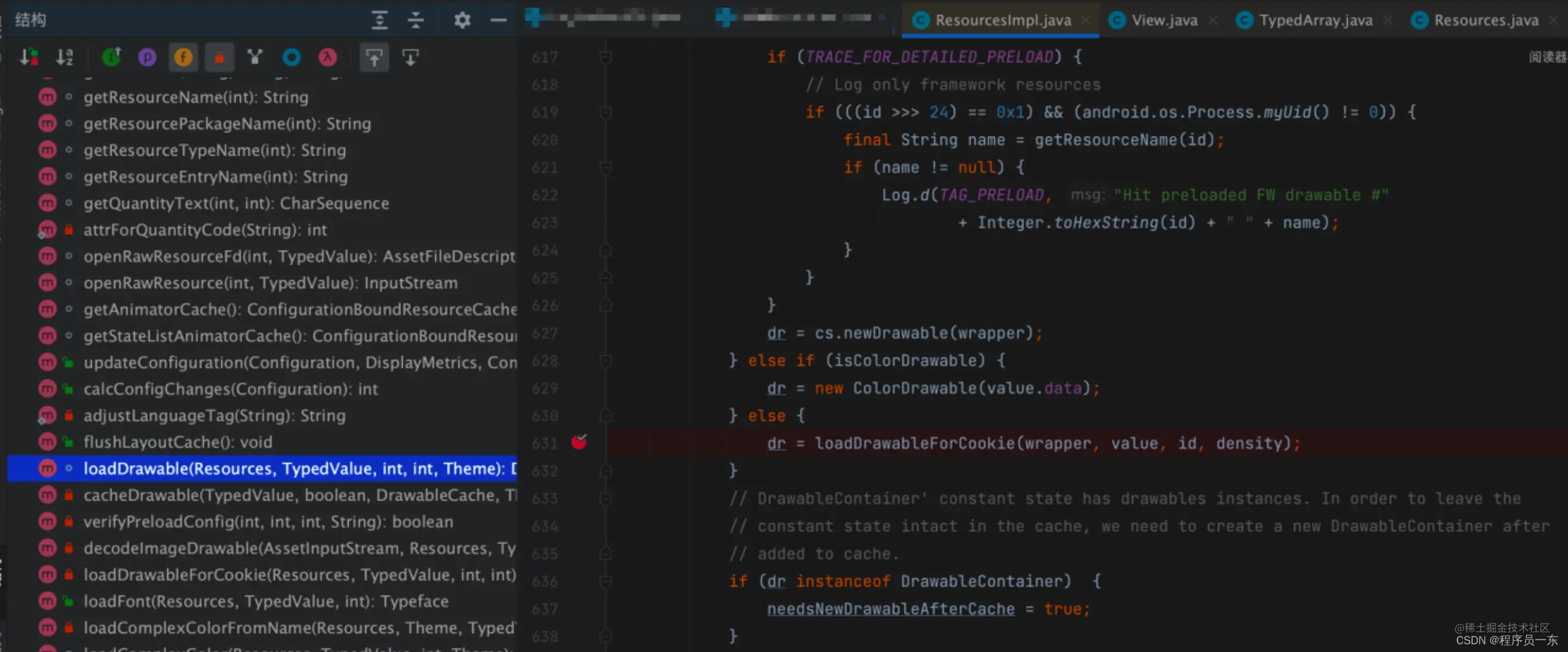Click Autoscroll to Source icon

[374, 57]
